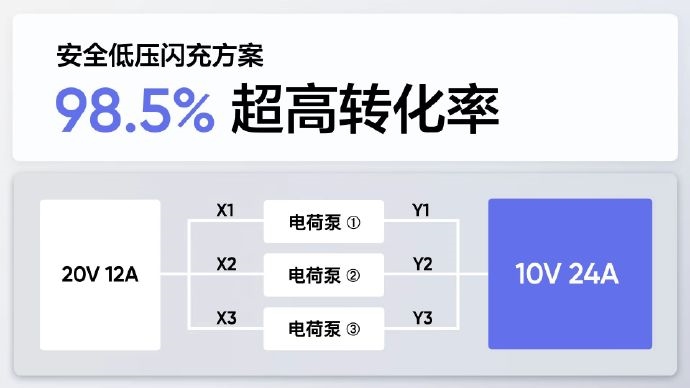Select the 电荷泵 ② block
The width and height of the screenshot is (690, 388).
[x=324, y=275]
